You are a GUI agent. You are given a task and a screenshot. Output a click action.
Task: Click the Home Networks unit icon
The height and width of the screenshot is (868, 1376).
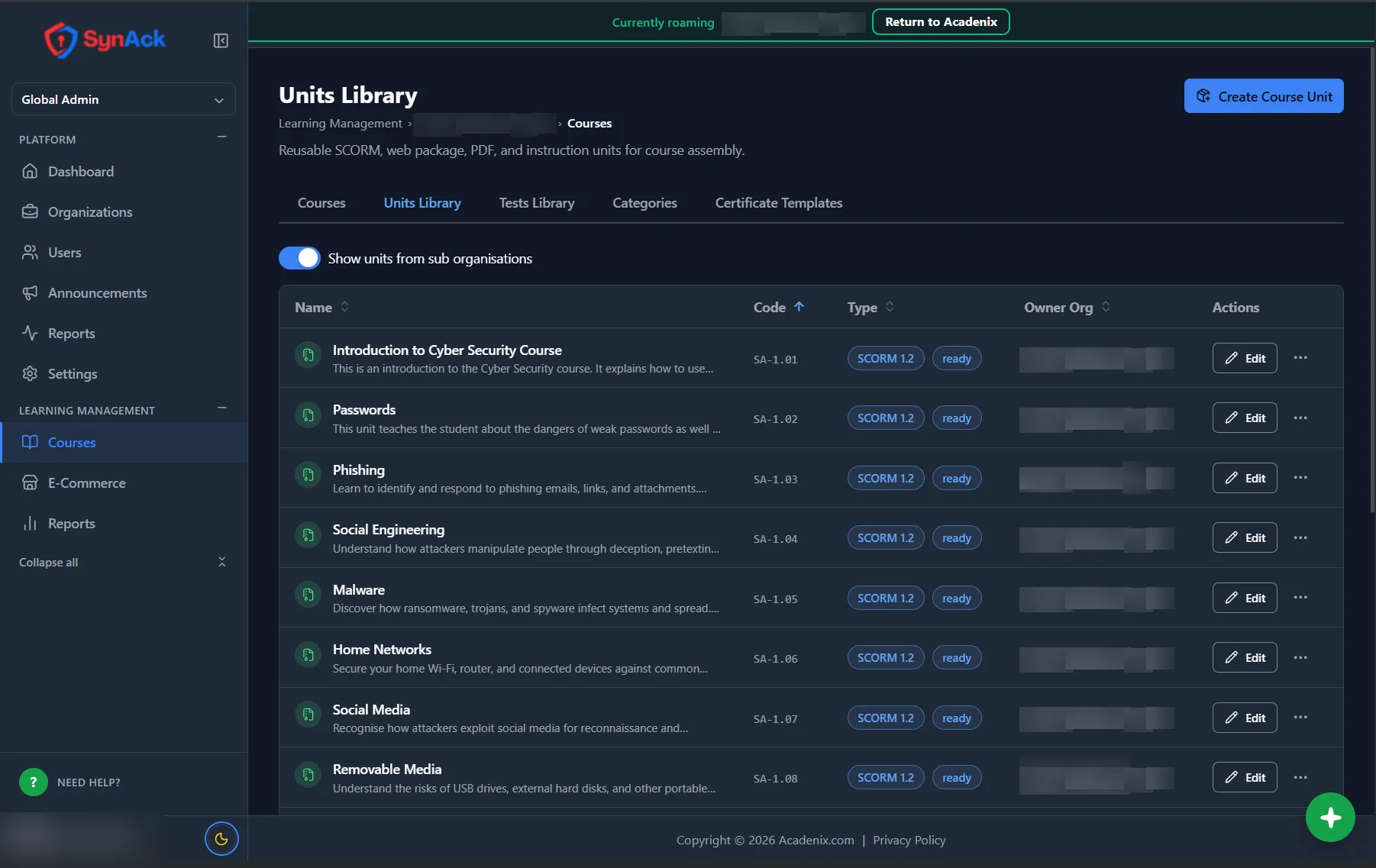pyautogui.click(x=308, y=654)
